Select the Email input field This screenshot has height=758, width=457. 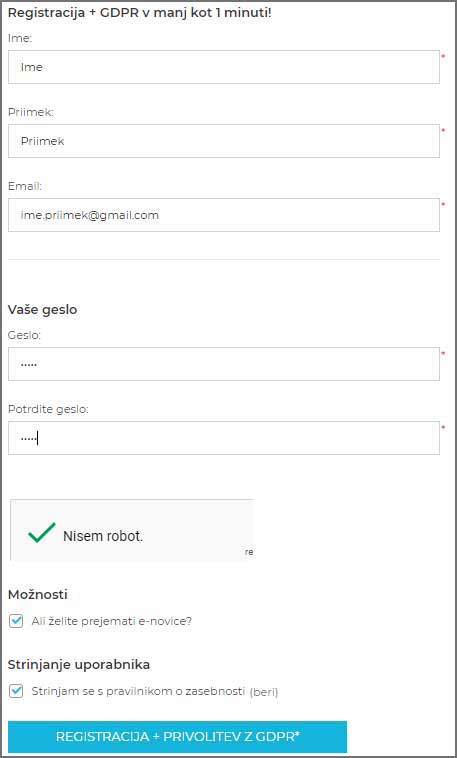pyautogui.click(x=224, y=215)
